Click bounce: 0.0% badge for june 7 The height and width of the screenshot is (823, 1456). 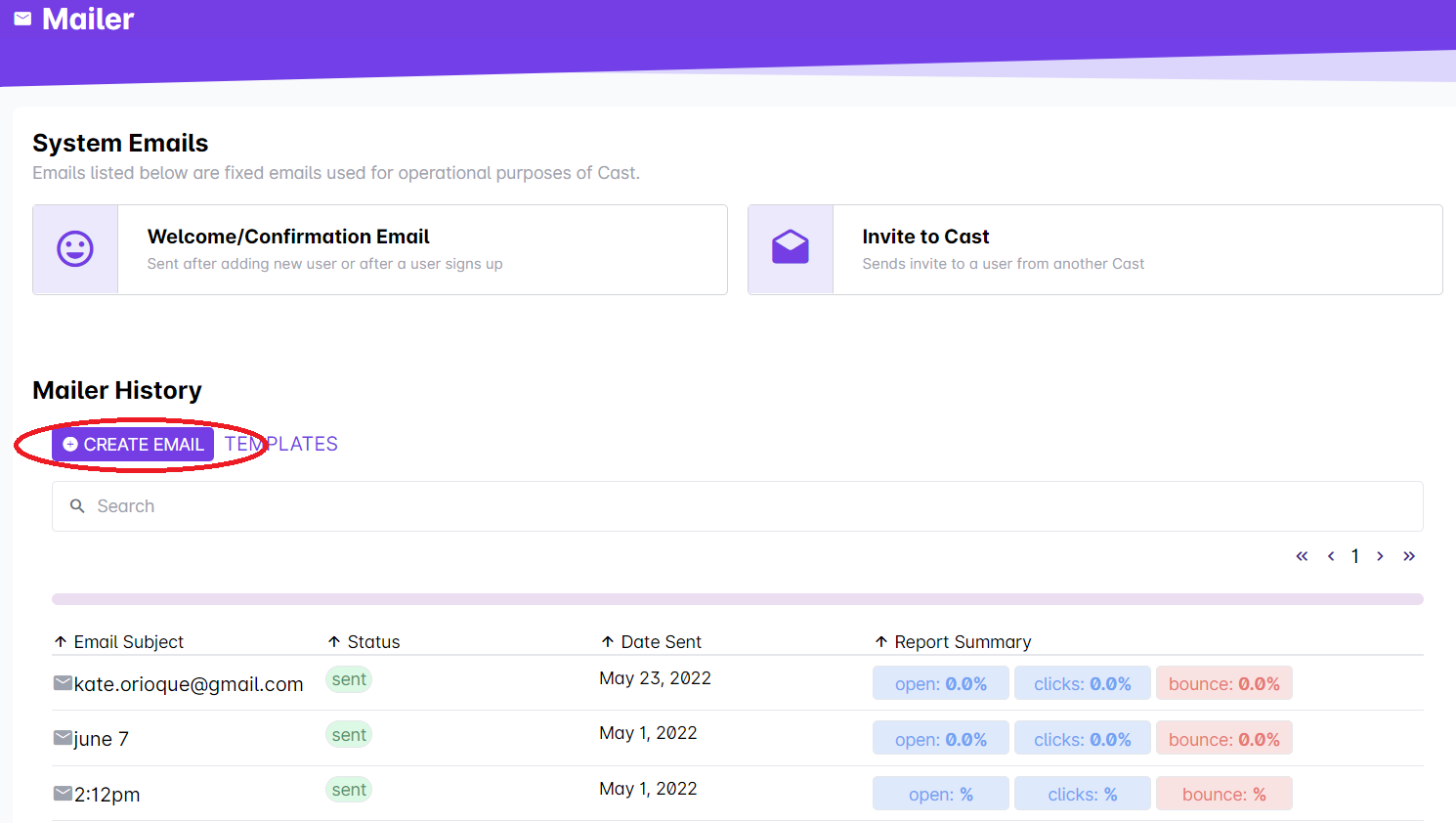point(1224,739)
